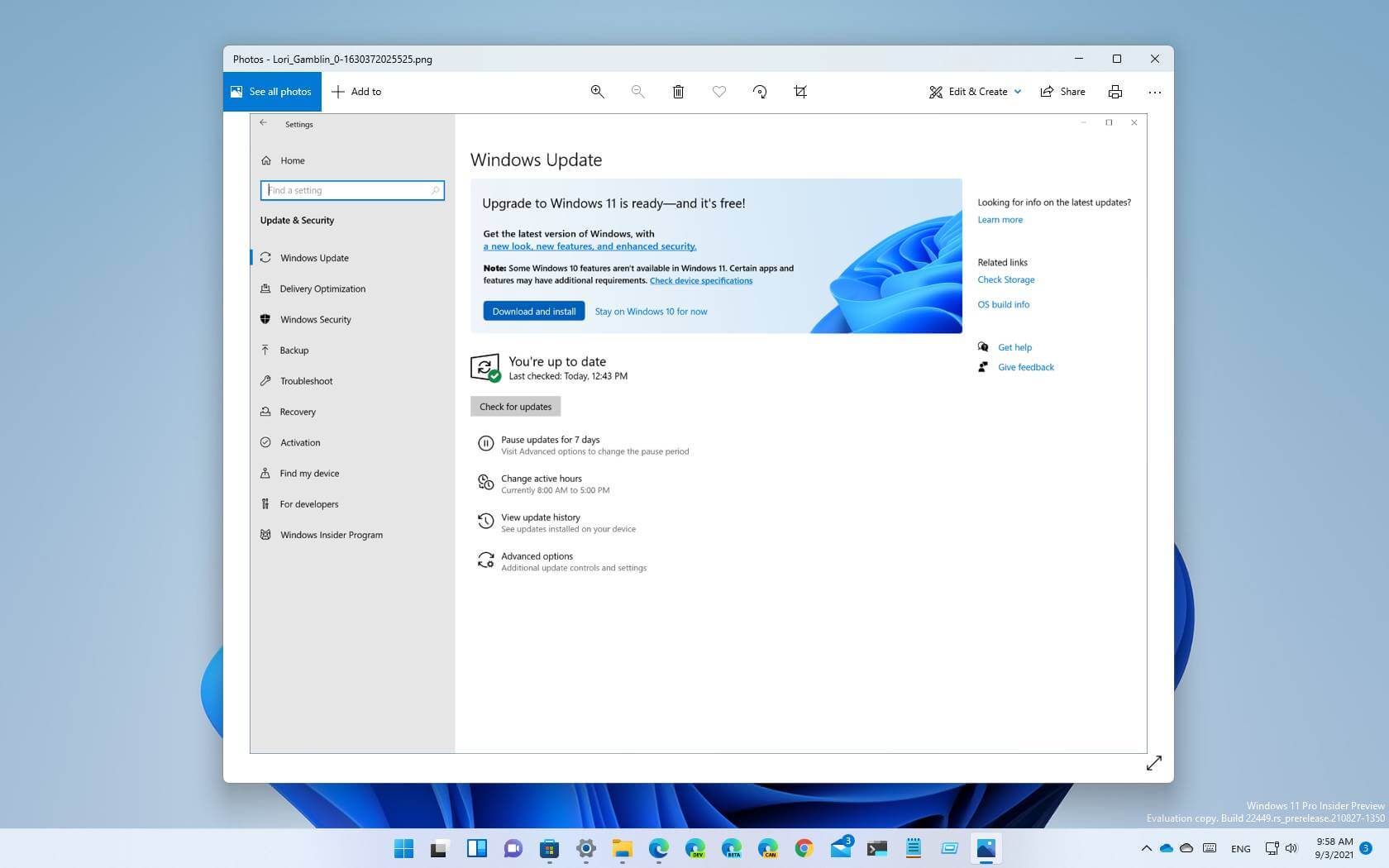Launch Chat from the taskbar
The width and height of the screenshot is (1389, 868).
tap(513, 848)
